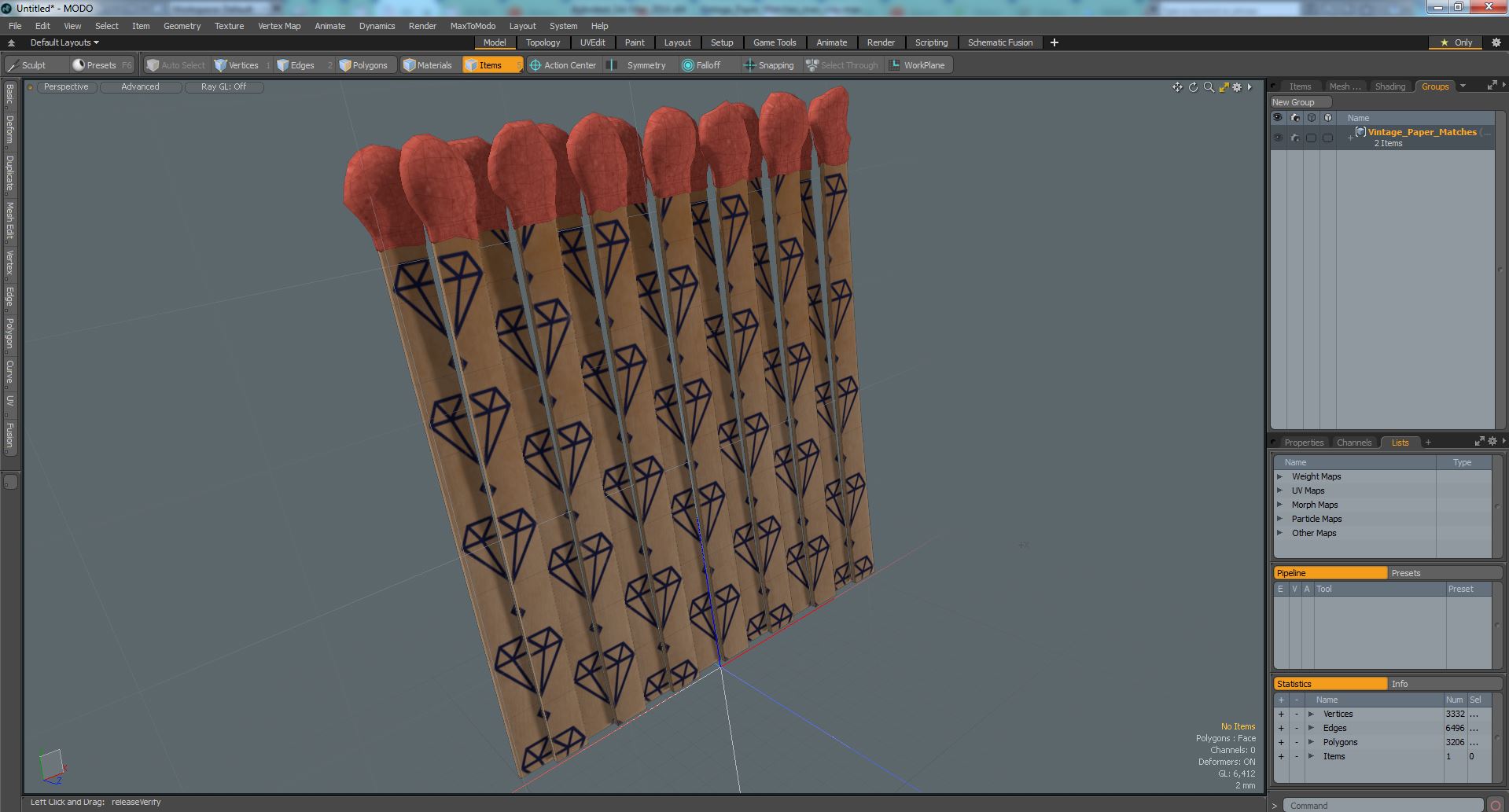The height and width of the screenshot is (812, 1509).
Task: Toggle render camera icon of Vintage_Paper_Matches group
Action: coord(1294,138)
